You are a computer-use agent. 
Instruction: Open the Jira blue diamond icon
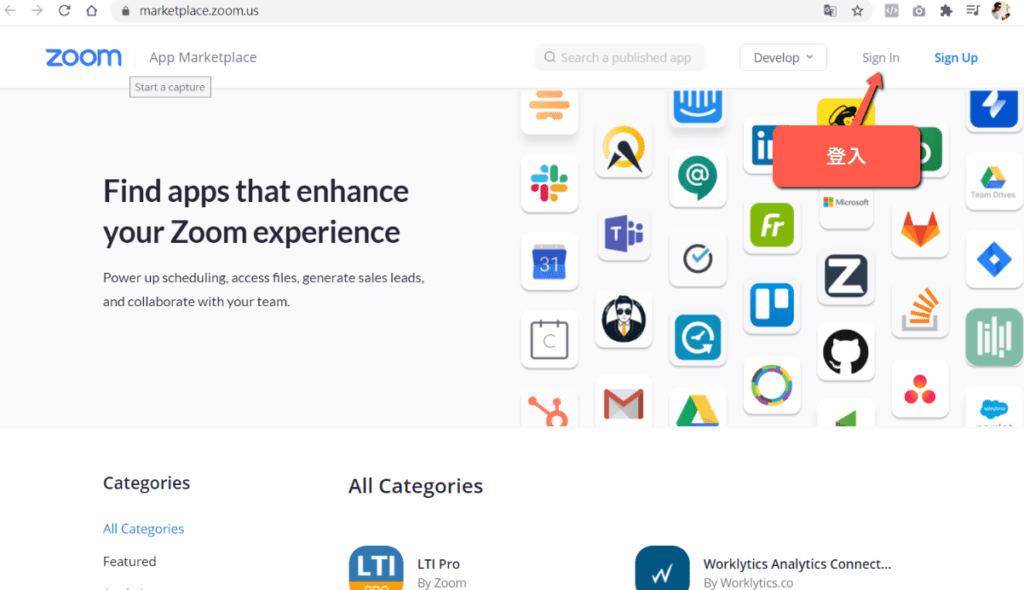[994, 259]
